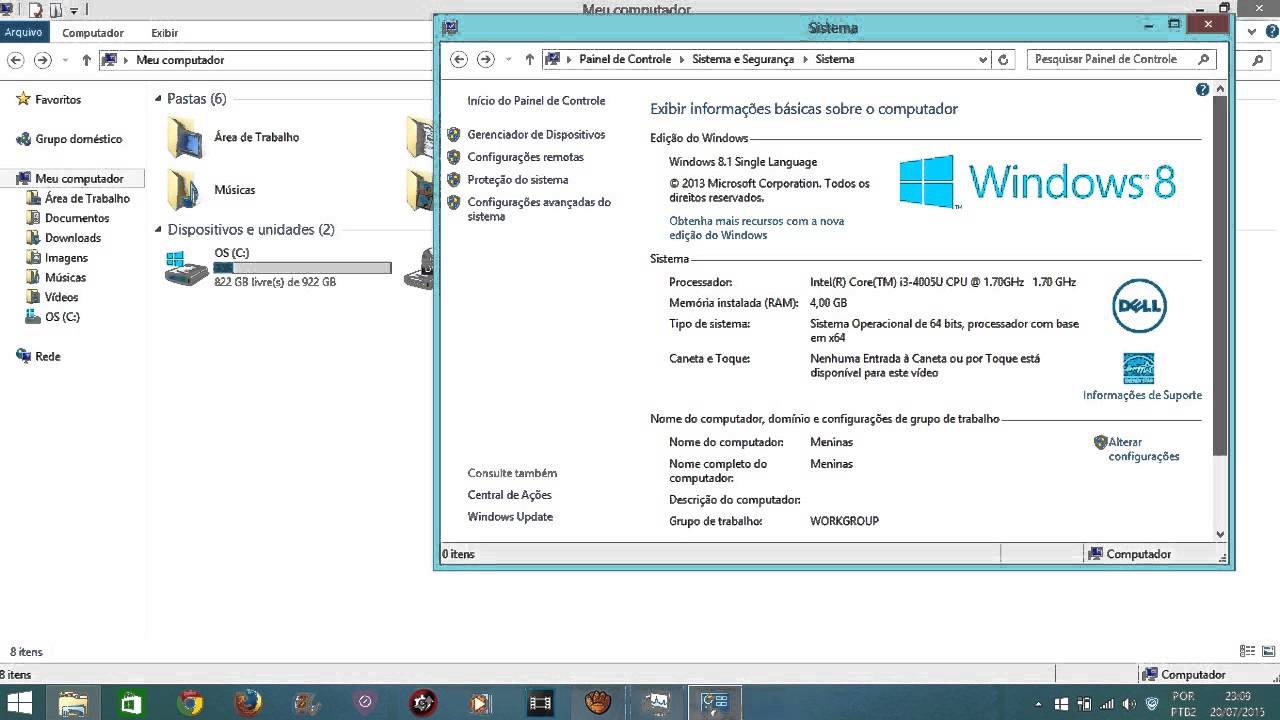
Task: Click OS (C:) drive capacity bar
Action: coord(302,268)
